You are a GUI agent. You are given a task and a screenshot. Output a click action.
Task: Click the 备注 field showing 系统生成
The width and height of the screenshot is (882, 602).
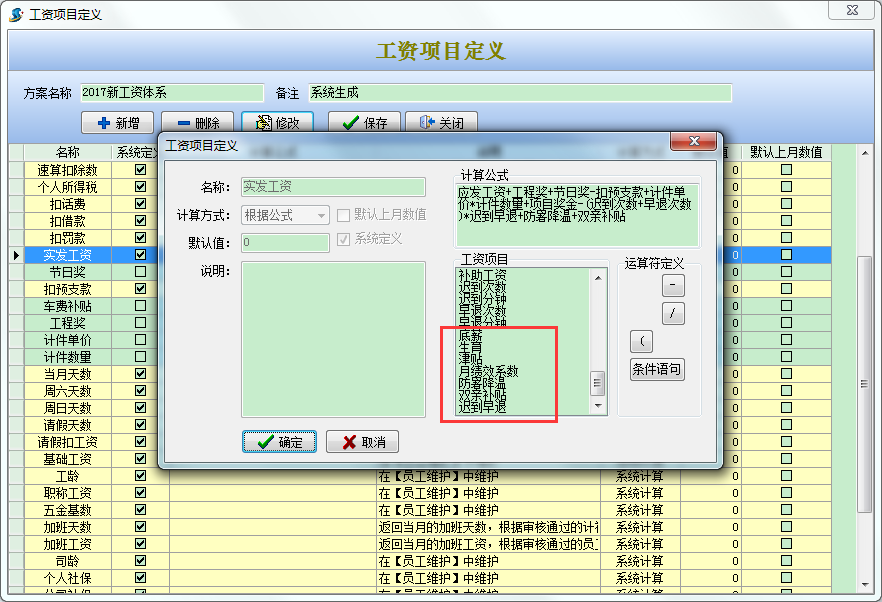(x=520, y=93)
